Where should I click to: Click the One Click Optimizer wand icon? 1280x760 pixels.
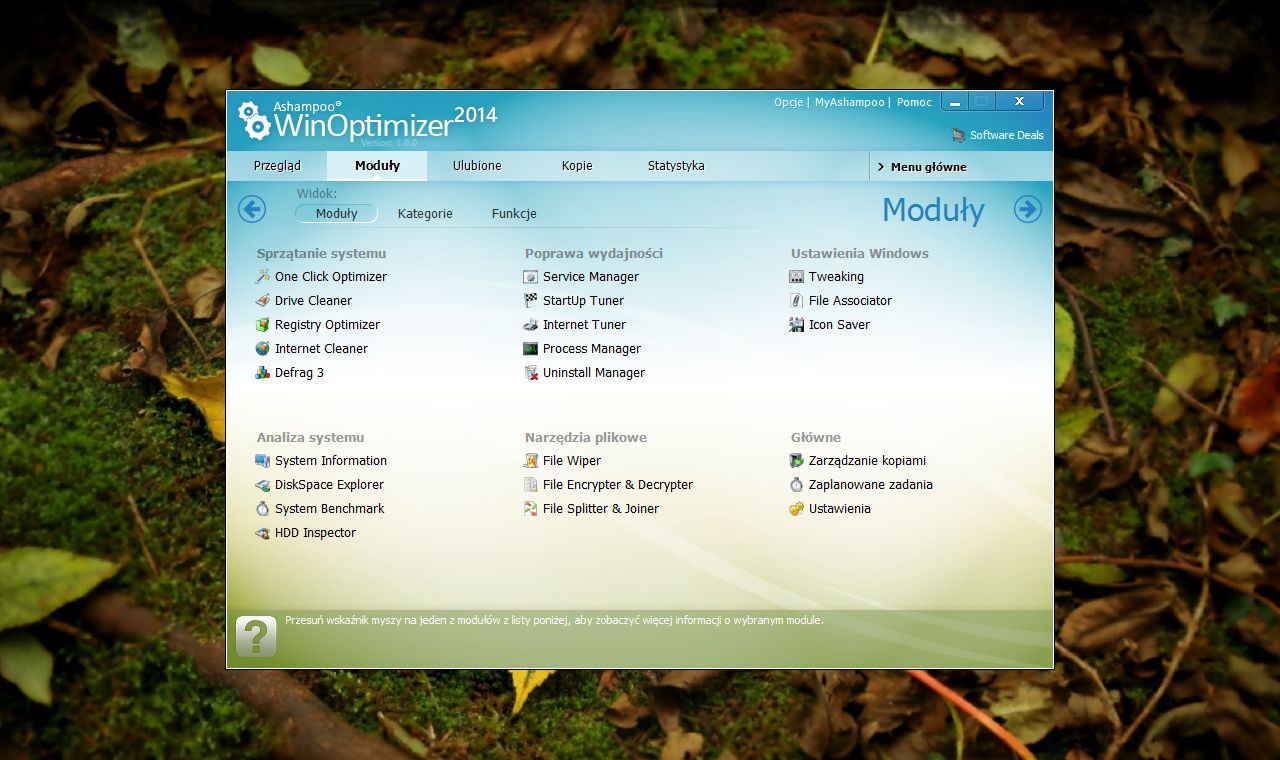pos(263,277)
